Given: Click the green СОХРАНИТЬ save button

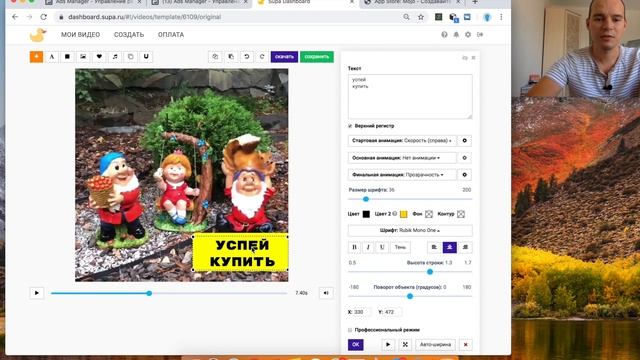Looking at the screenshot, I should click(x=317, y=57).
